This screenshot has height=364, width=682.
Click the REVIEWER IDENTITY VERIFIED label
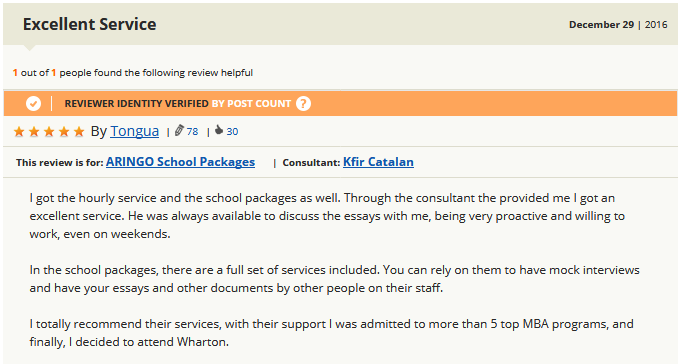(x=137, y=104)
